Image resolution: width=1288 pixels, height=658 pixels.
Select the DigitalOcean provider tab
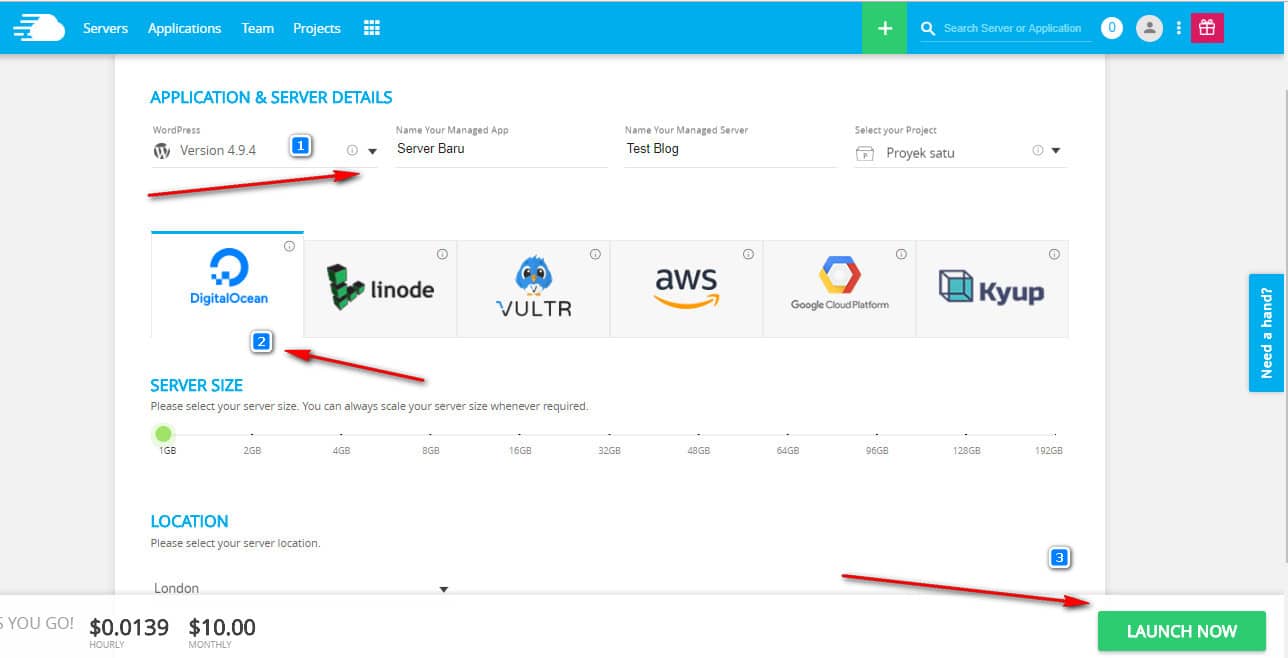click(228, 285)
